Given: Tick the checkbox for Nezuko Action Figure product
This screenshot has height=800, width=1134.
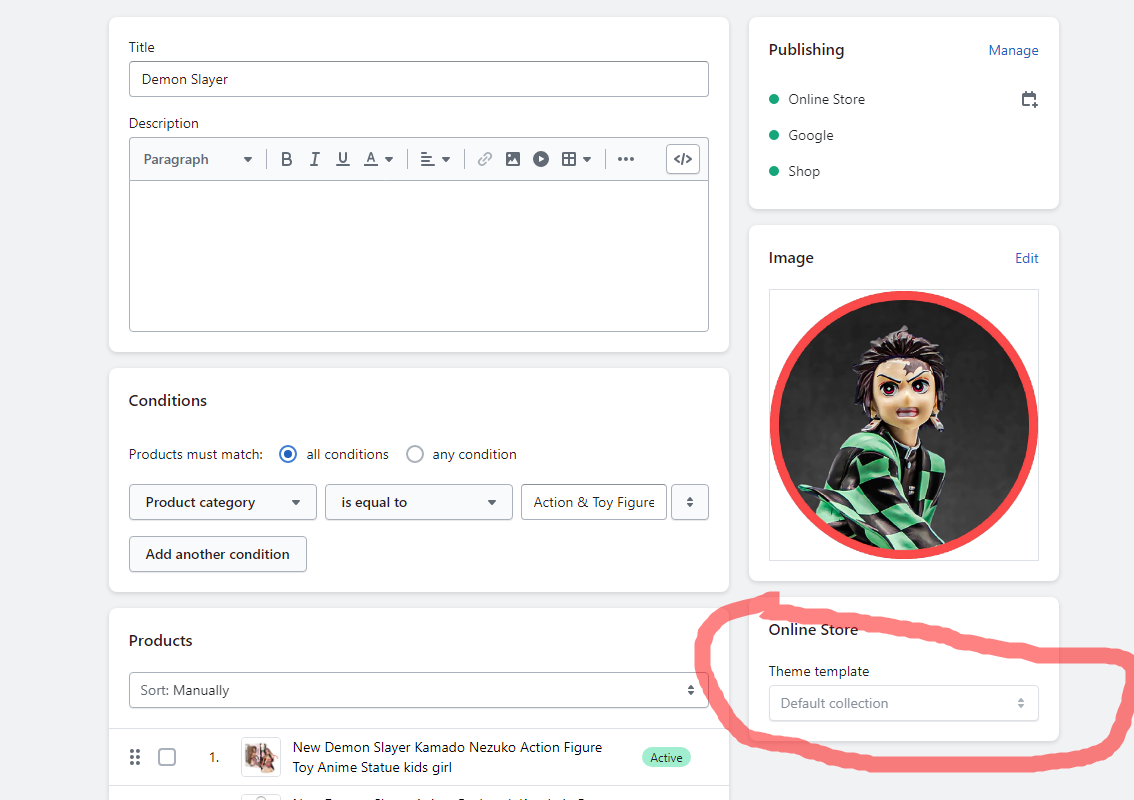Looking at the screenshot, I should [x=167, y=757].
